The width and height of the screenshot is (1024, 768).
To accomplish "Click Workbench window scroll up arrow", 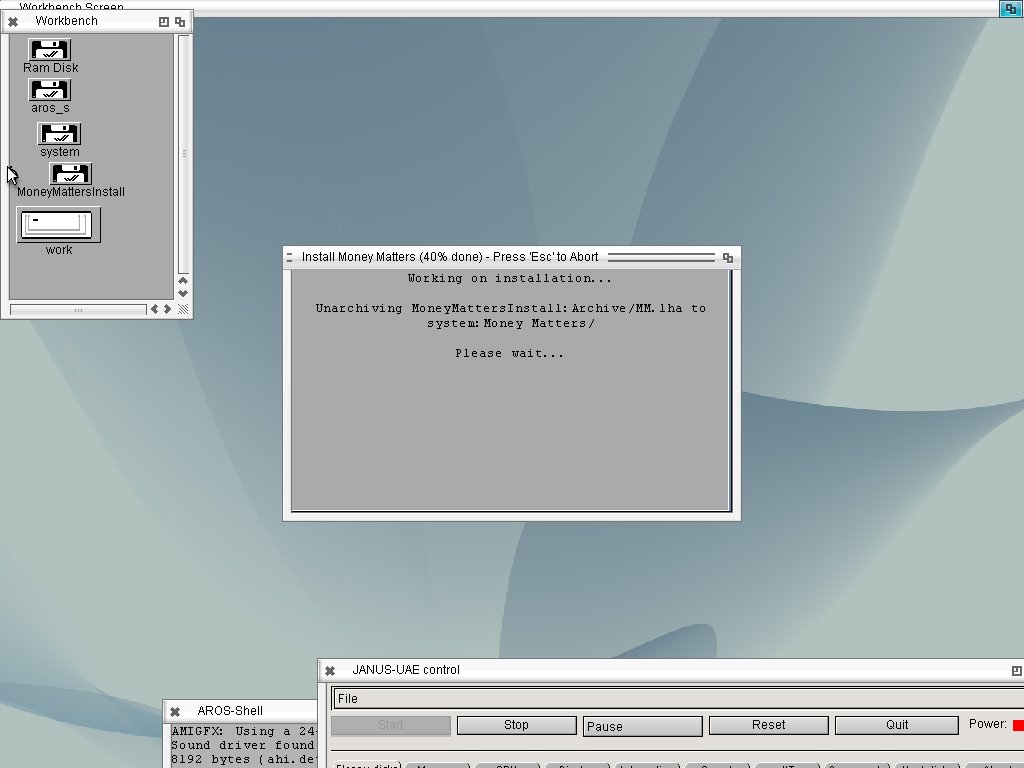I will (184, 280).
